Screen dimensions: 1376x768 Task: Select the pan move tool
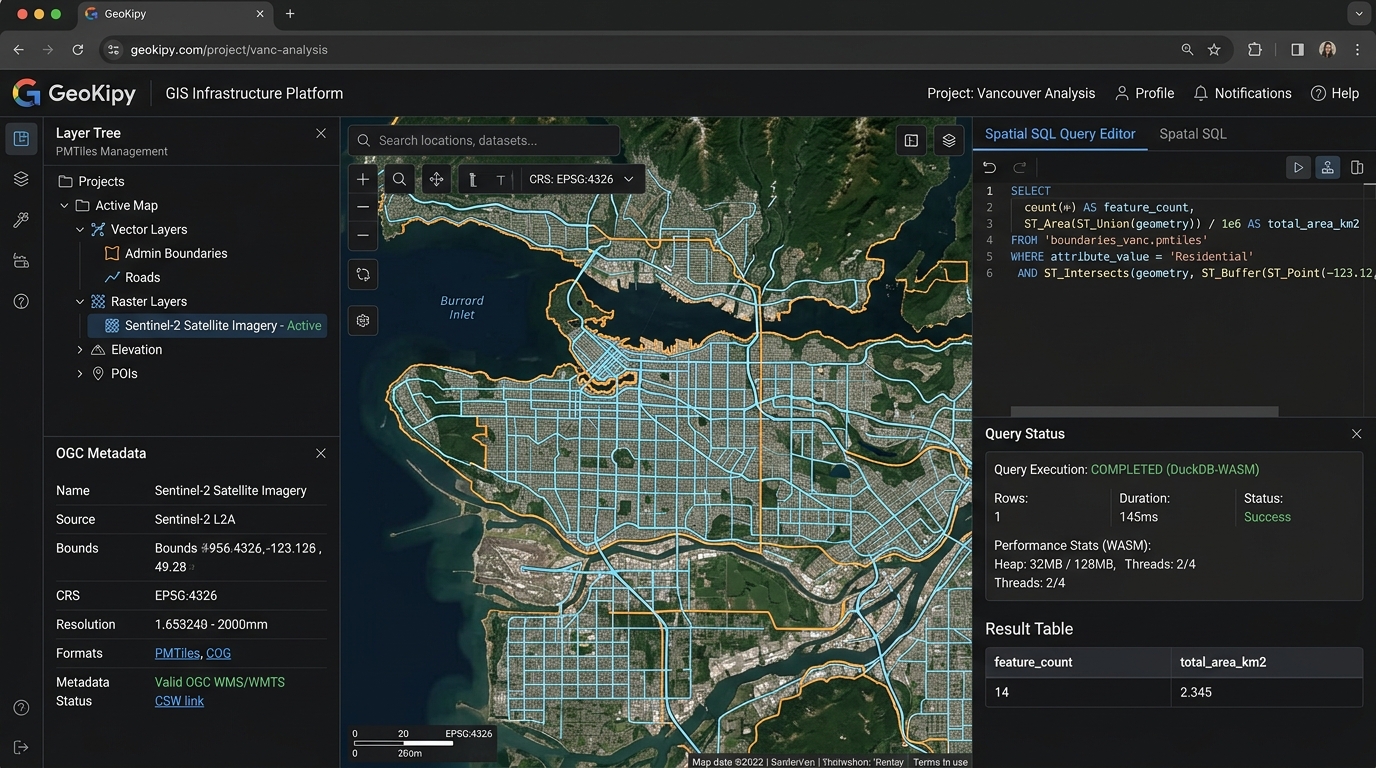click(x=436, y=180)
